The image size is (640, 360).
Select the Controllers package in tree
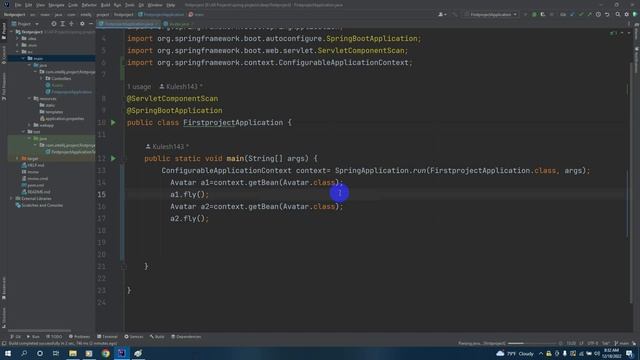pos(58,78)
